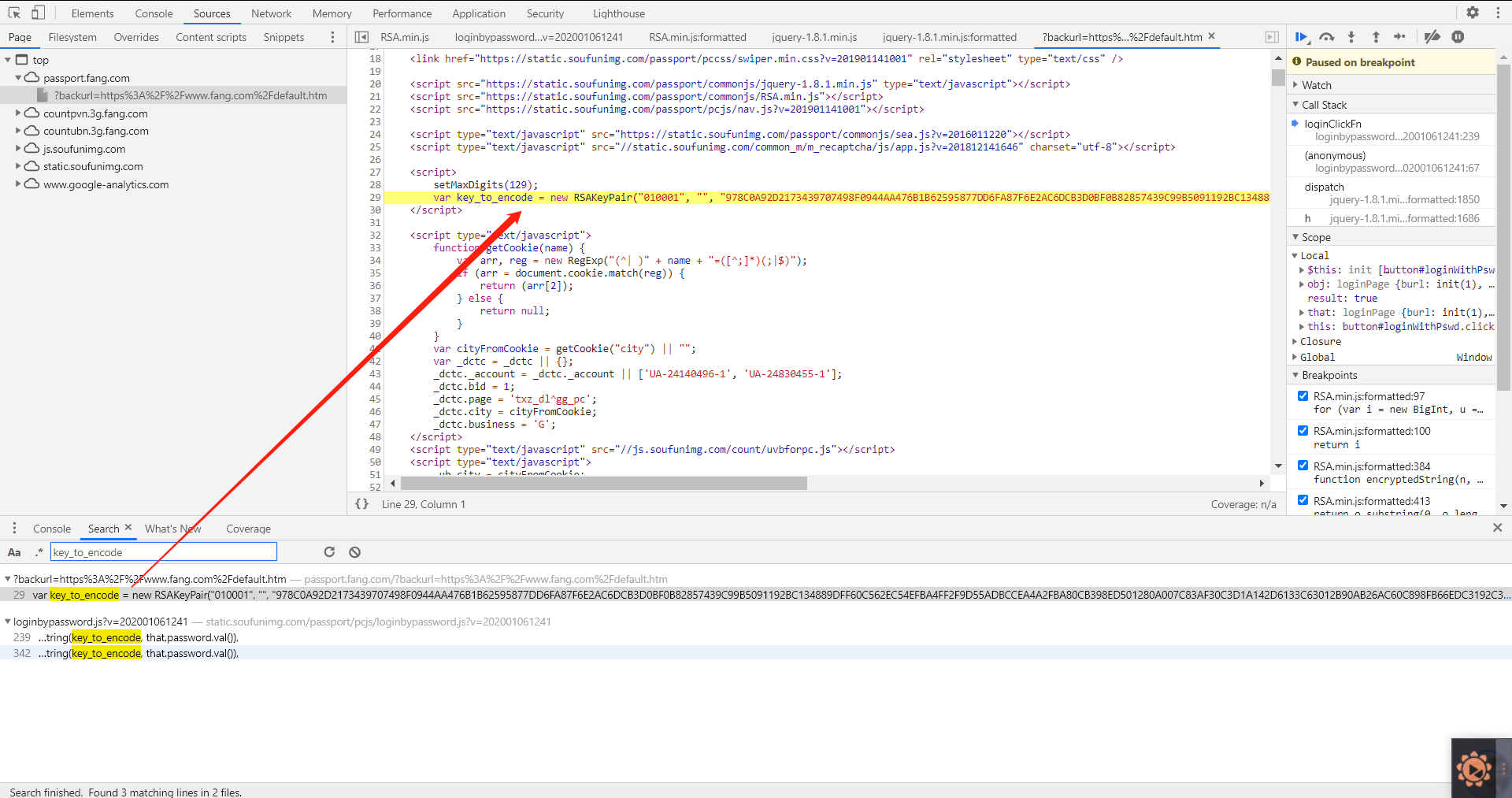Step over next function call
This screenshot has width=1512, height=798.
pyautogui.click(x=1327, y=36)
